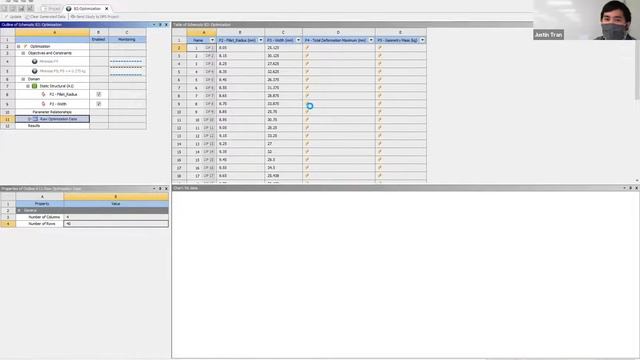Image resolution: width=640 pixels, height=360 pixels.
Task: Click the update-required icon for DP 1 deformation
Action: click(307, 48)
